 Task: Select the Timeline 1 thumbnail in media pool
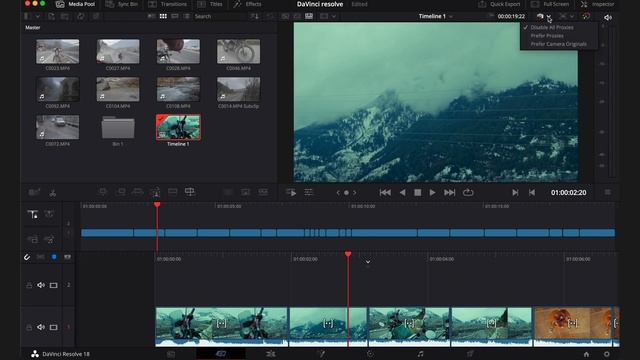[178, 127]
